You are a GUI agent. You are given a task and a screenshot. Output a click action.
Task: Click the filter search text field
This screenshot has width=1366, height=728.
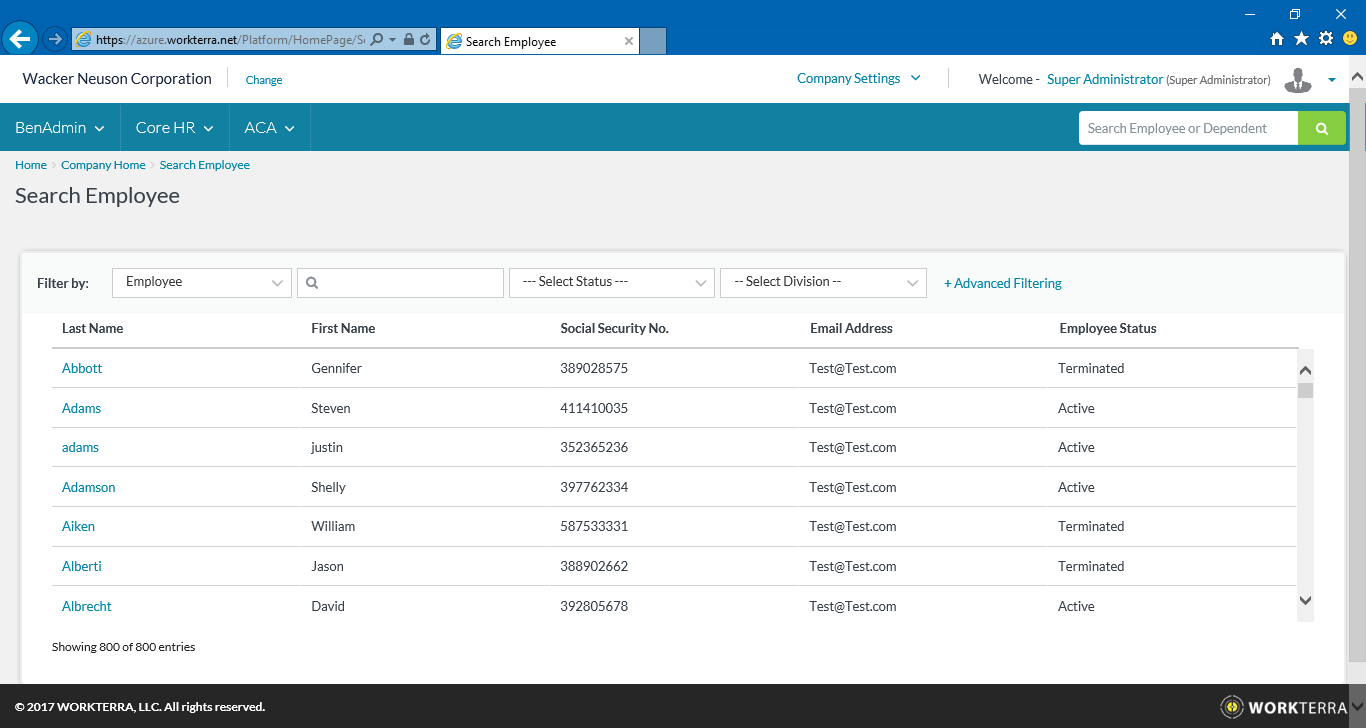[x=400, y=282]
